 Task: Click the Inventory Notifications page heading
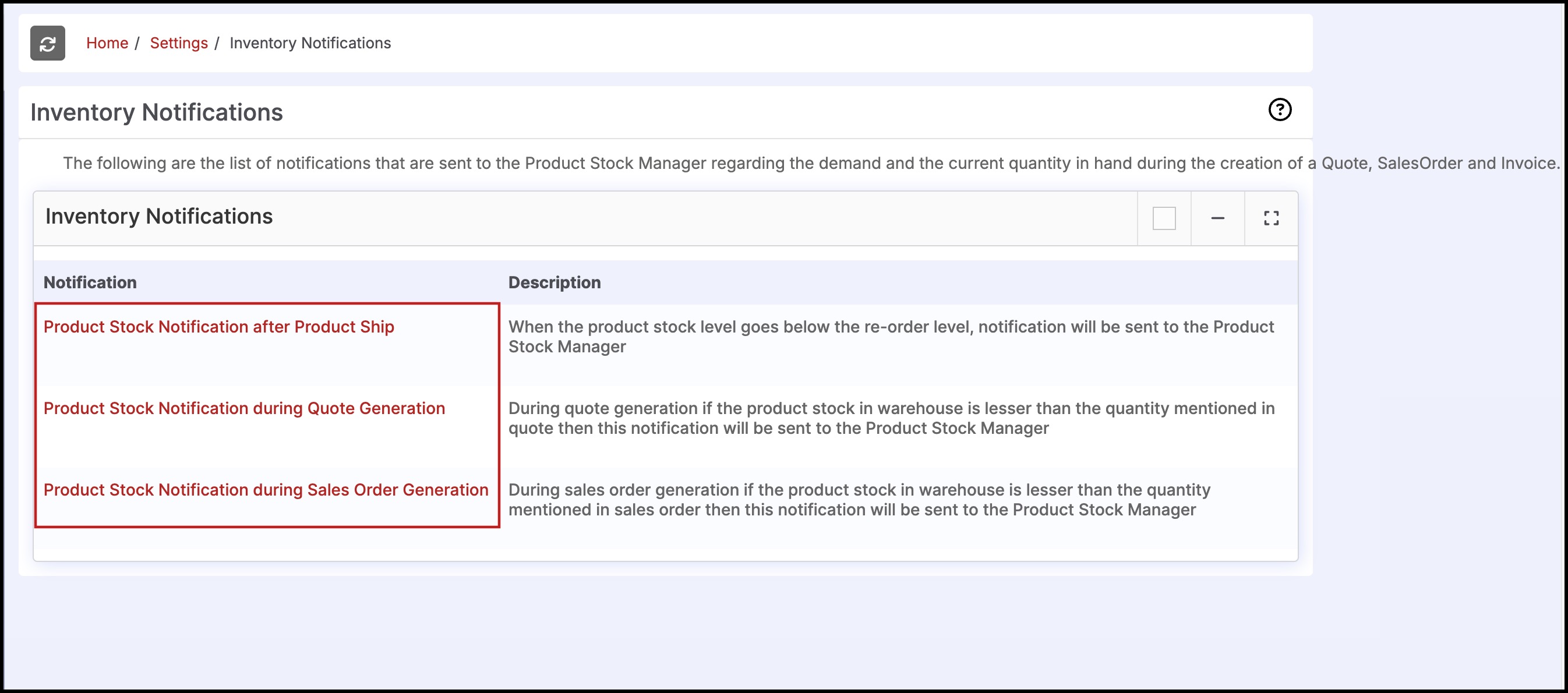[157, 112]
